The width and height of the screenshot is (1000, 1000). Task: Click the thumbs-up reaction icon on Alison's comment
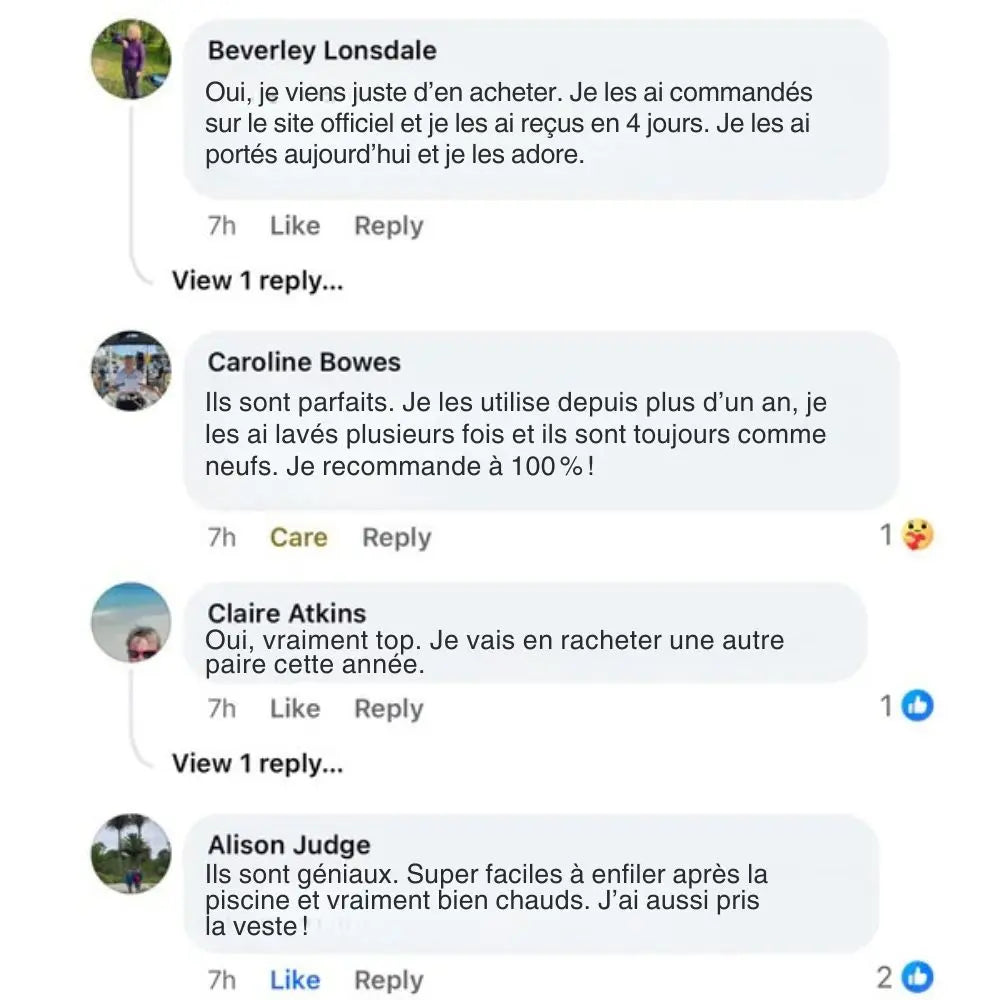(917, 977)
